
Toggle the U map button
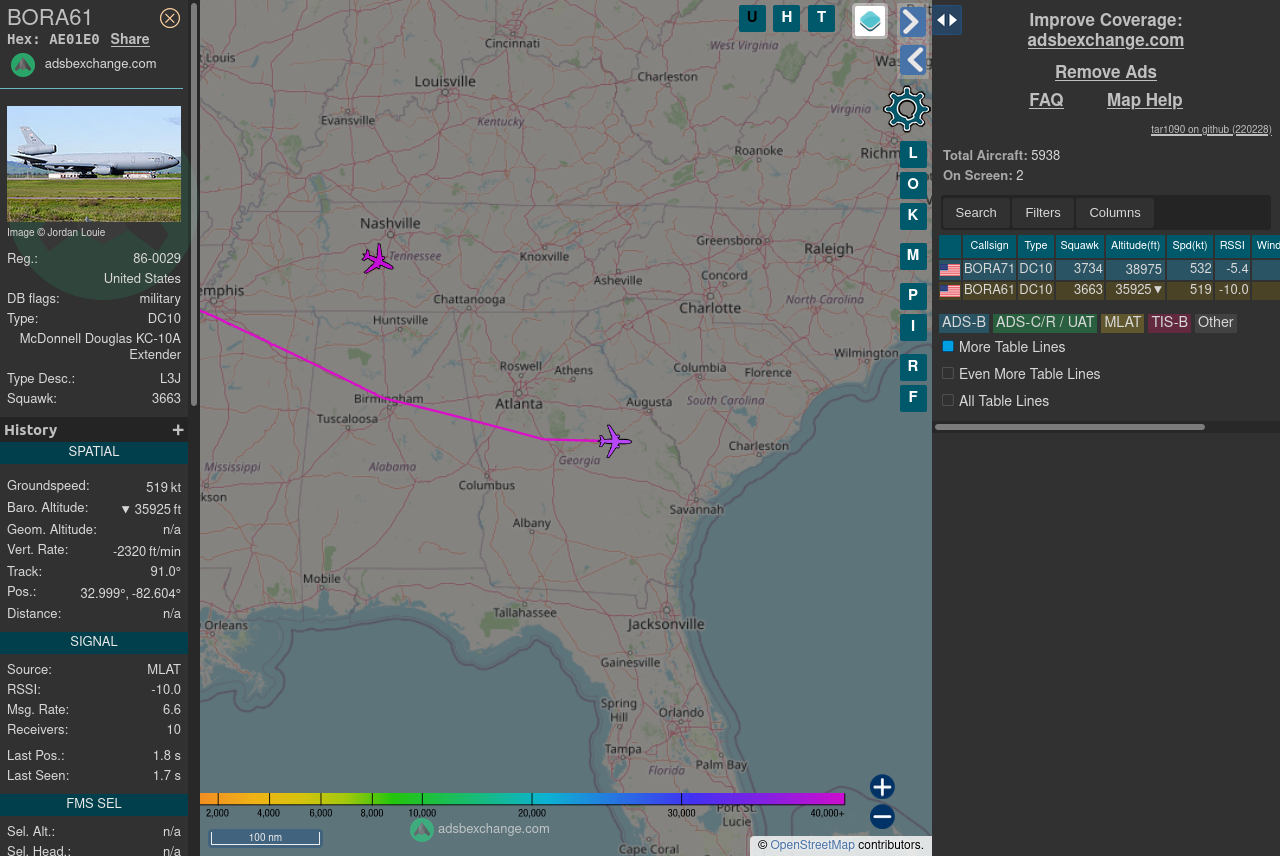(752, 18)
